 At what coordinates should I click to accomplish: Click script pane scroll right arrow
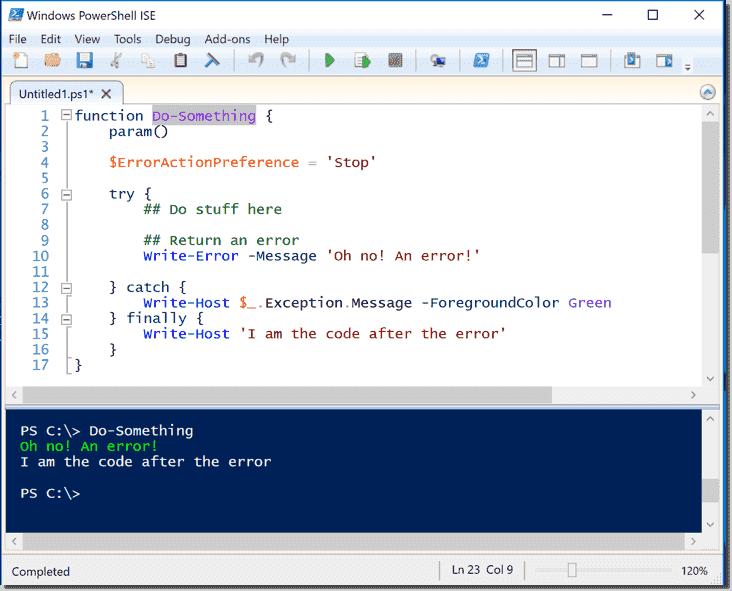point(693,395)
